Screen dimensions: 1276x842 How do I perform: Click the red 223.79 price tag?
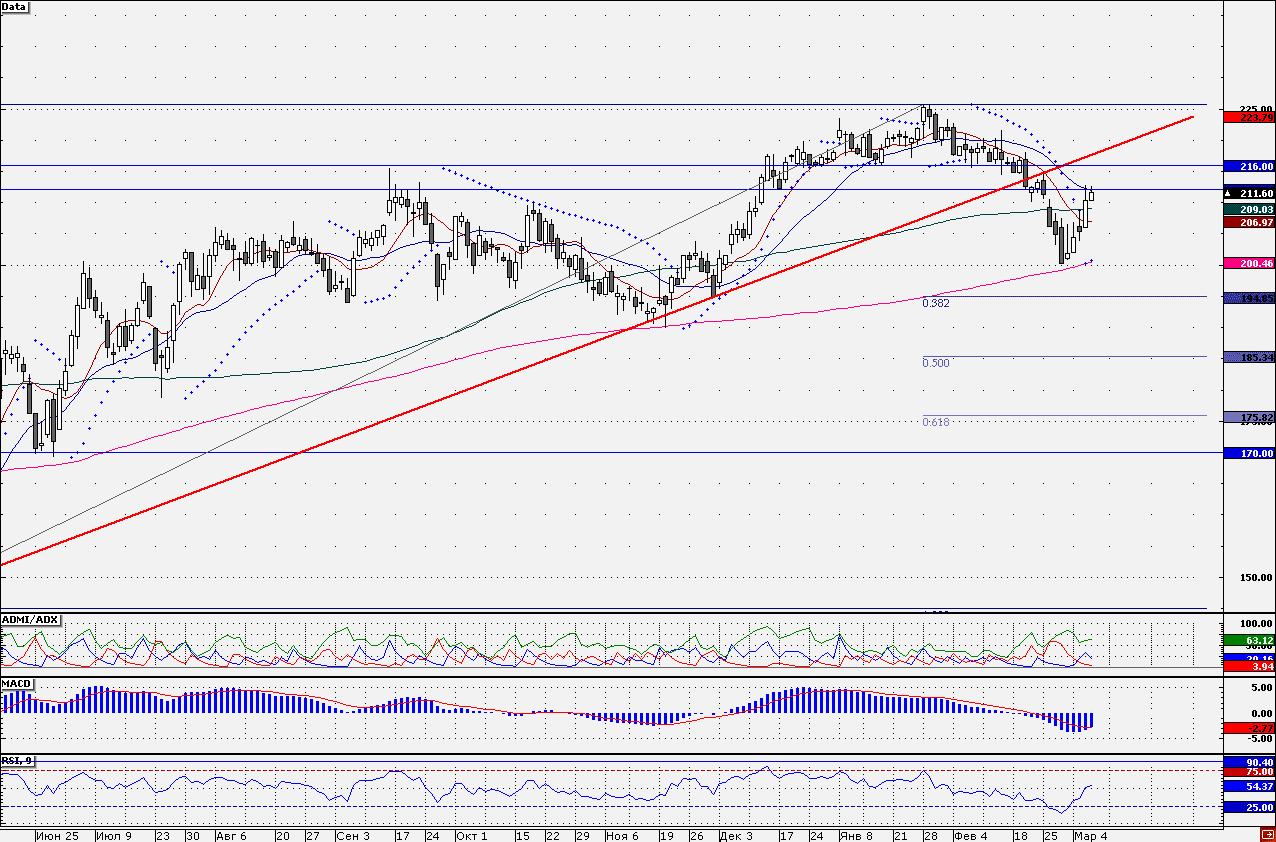(1249, 117)
